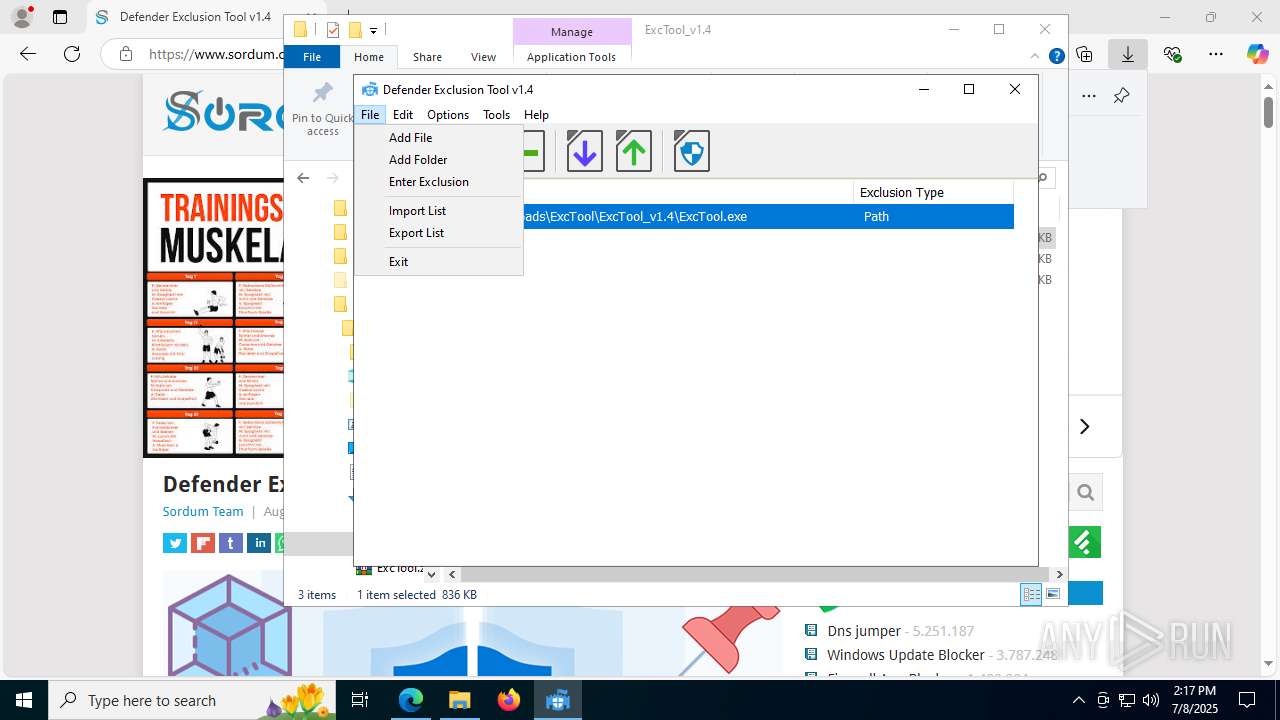Choose Add Folder from the File menu
This screenshot has height=720, width=1280.
pyautogui.click(x=418, y=160)
